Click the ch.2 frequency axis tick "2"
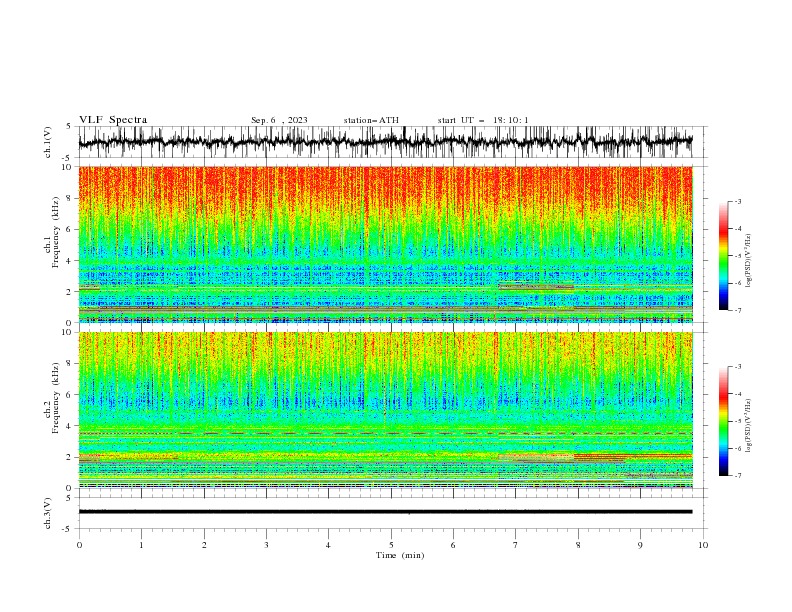 coord(71,457)
